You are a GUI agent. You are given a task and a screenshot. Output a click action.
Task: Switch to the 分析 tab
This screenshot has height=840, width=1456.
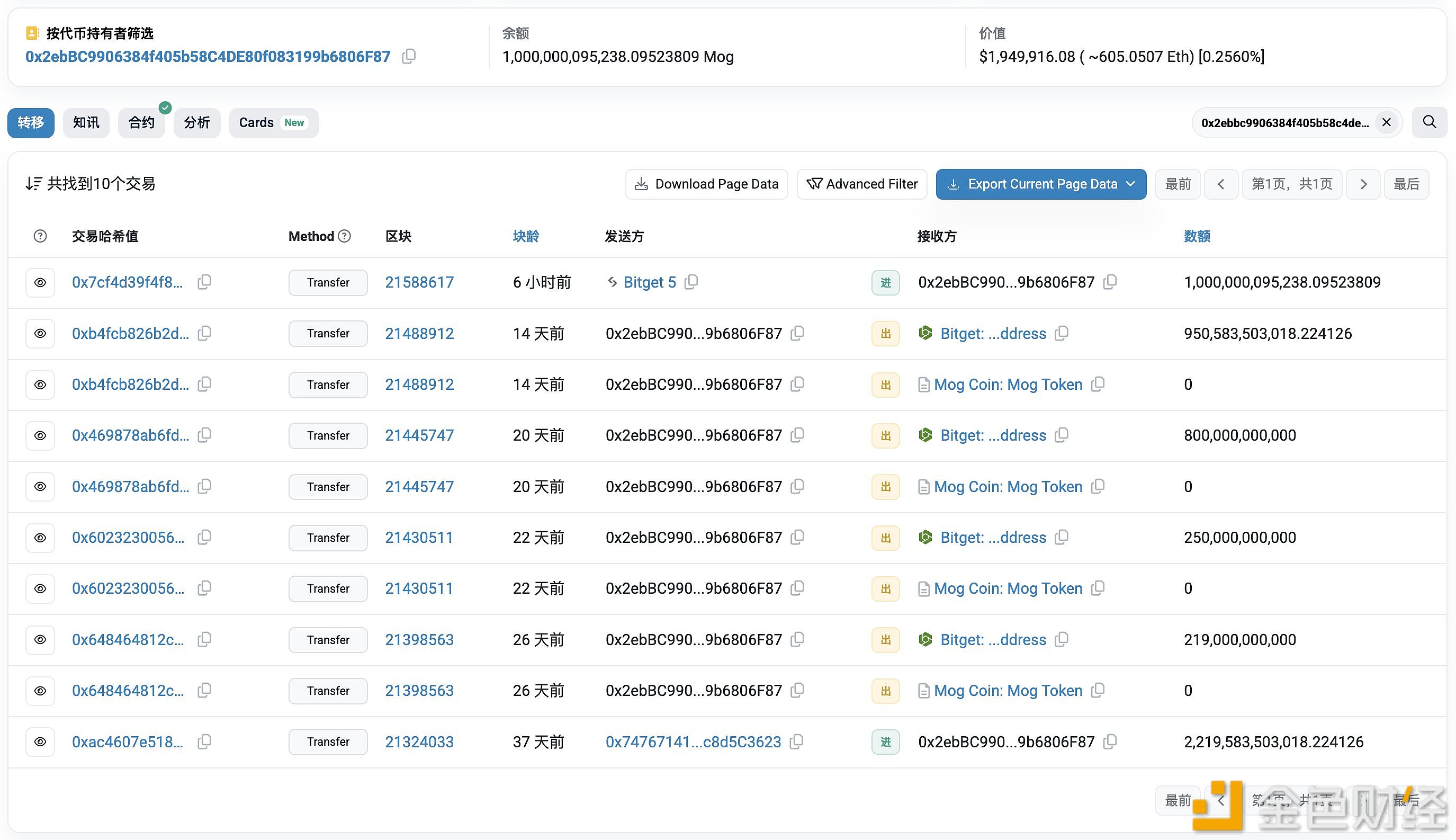(x=196, y=122)
